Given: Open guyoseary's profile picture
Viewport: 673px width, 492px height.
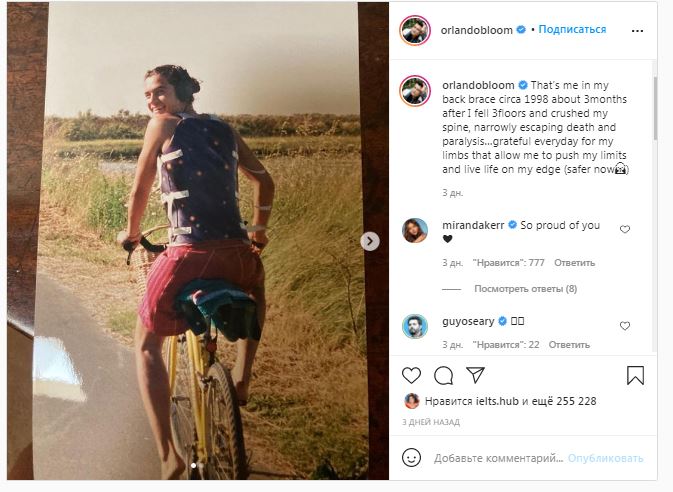Looking at the screenshot, I should pyautogui.click(x=414, y=326).
